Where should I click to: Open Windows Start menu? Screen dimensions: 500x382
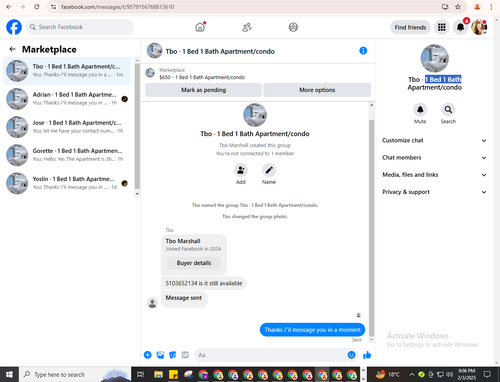(9, 374)
